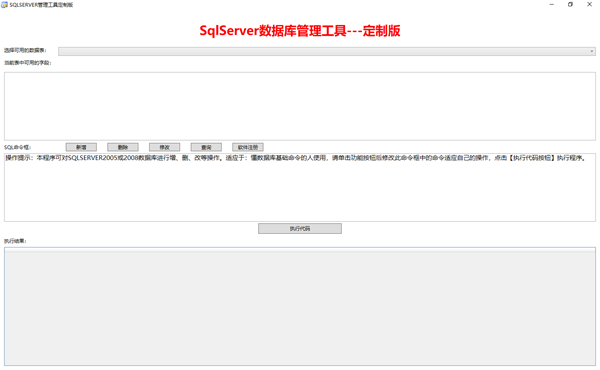Click the 查询 button
Viewport: 600px width, 370px height.
[206, 147]
